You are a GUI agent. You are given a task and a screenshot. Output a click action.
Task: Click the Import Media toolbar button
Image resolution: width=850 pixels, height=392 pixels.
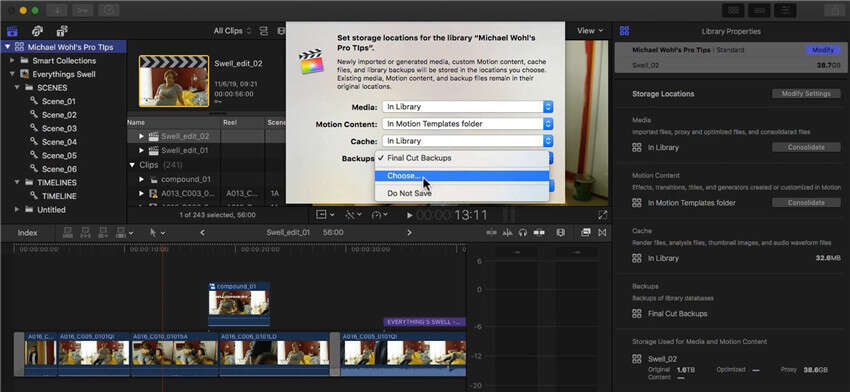coord(57,10)
